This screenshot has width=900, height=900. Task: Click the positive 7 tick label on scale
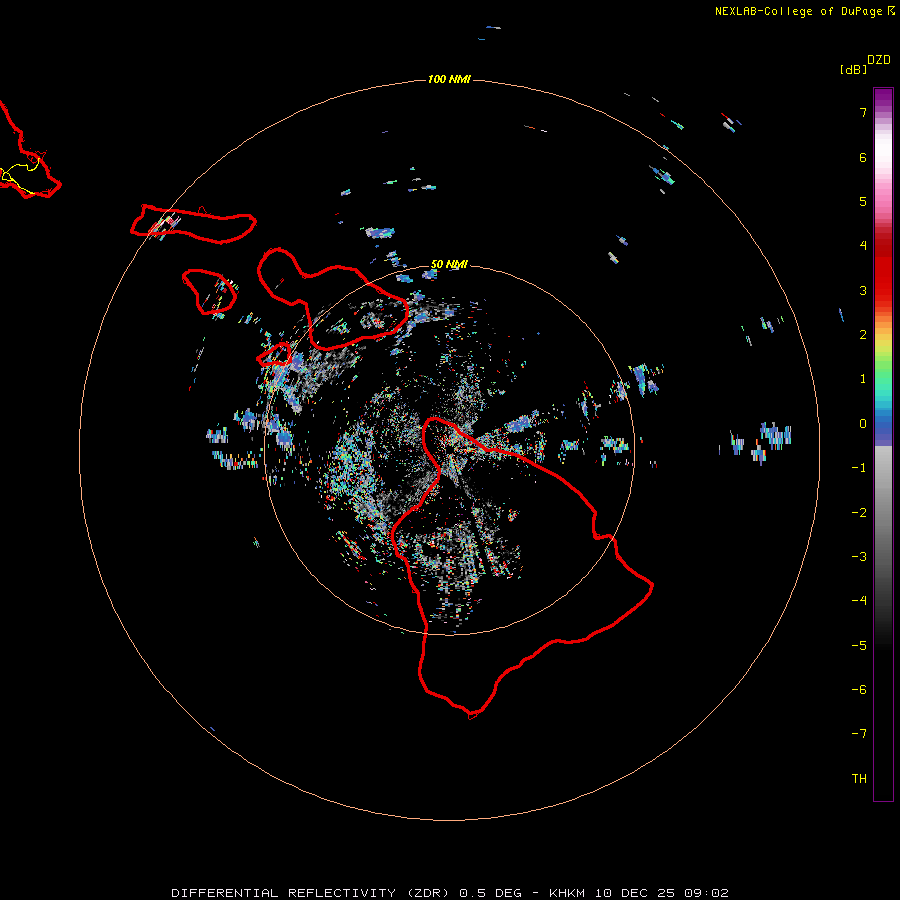(863, 112)
